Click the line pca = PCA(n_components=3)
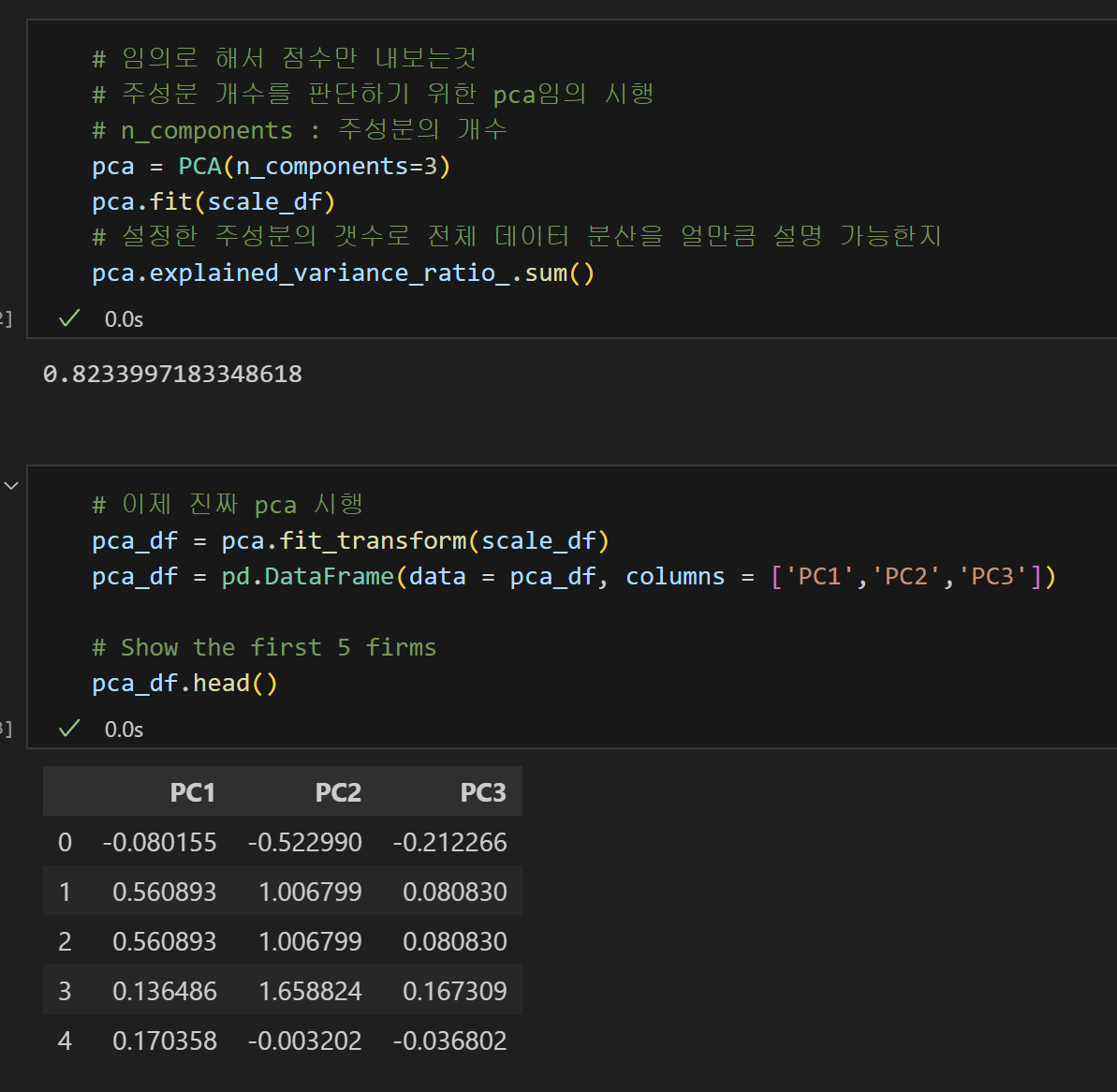 (272, 167)
